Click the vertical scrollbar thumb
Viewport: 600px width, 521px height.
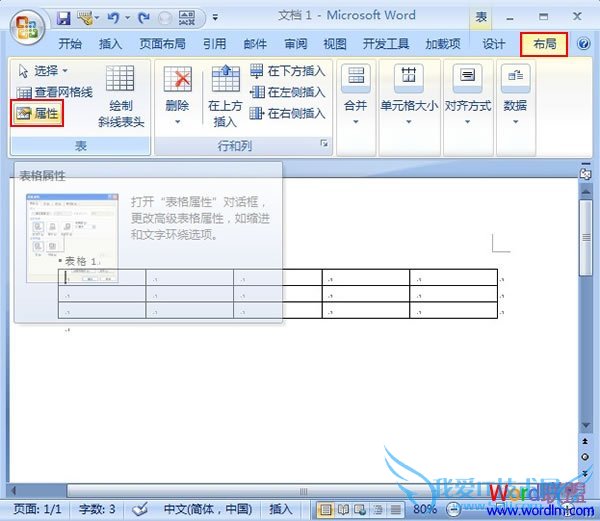click(x=585, y=237)
